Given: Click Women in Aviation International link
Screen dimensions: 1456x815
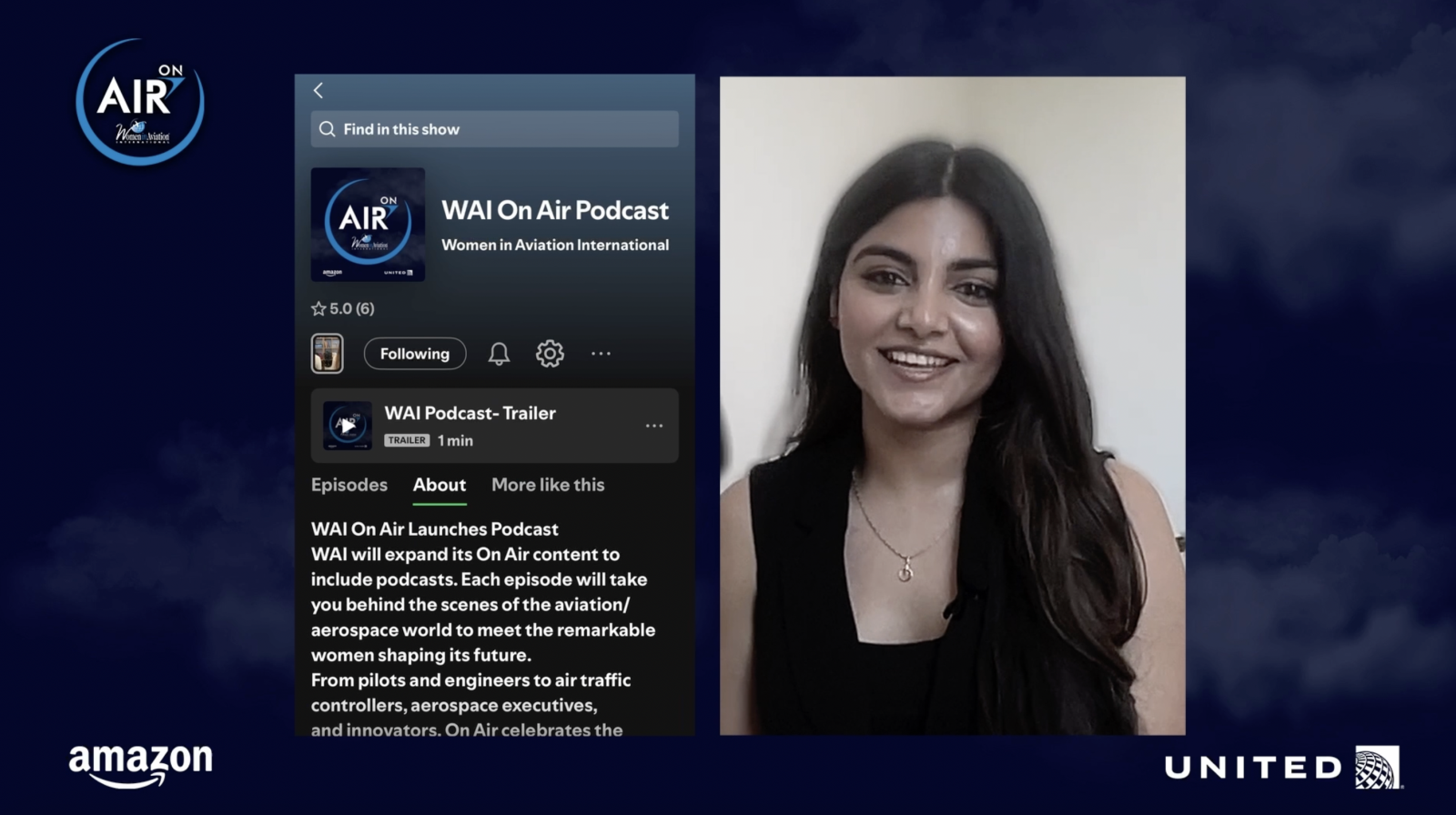Looking at the screenshot, I should pyautogui.click(x=555, y=245).
